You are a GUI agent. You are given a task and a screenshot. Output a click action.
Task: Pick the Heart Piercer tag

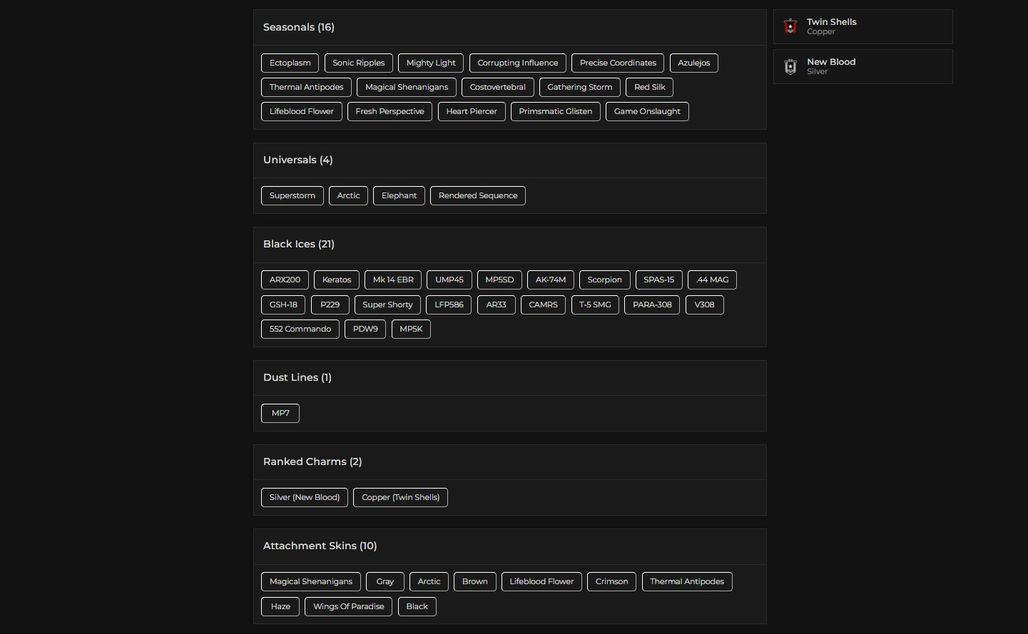click(471, 111)
